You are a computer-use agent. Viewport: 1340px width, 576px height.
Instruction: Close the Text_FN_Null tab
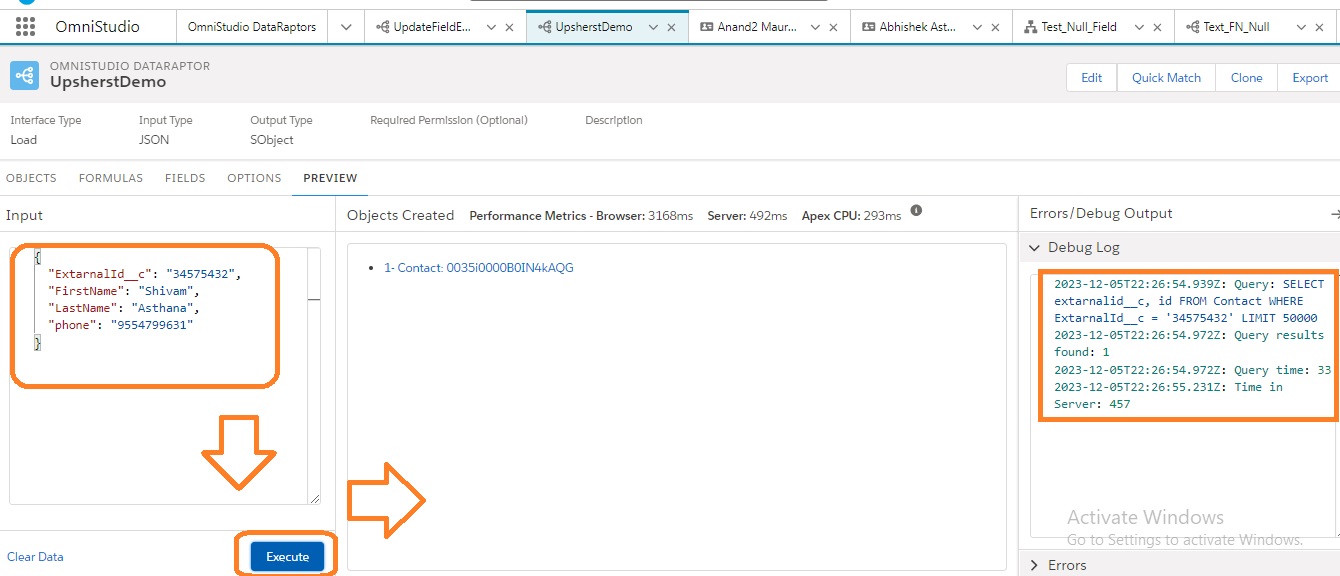[1319, 28]
